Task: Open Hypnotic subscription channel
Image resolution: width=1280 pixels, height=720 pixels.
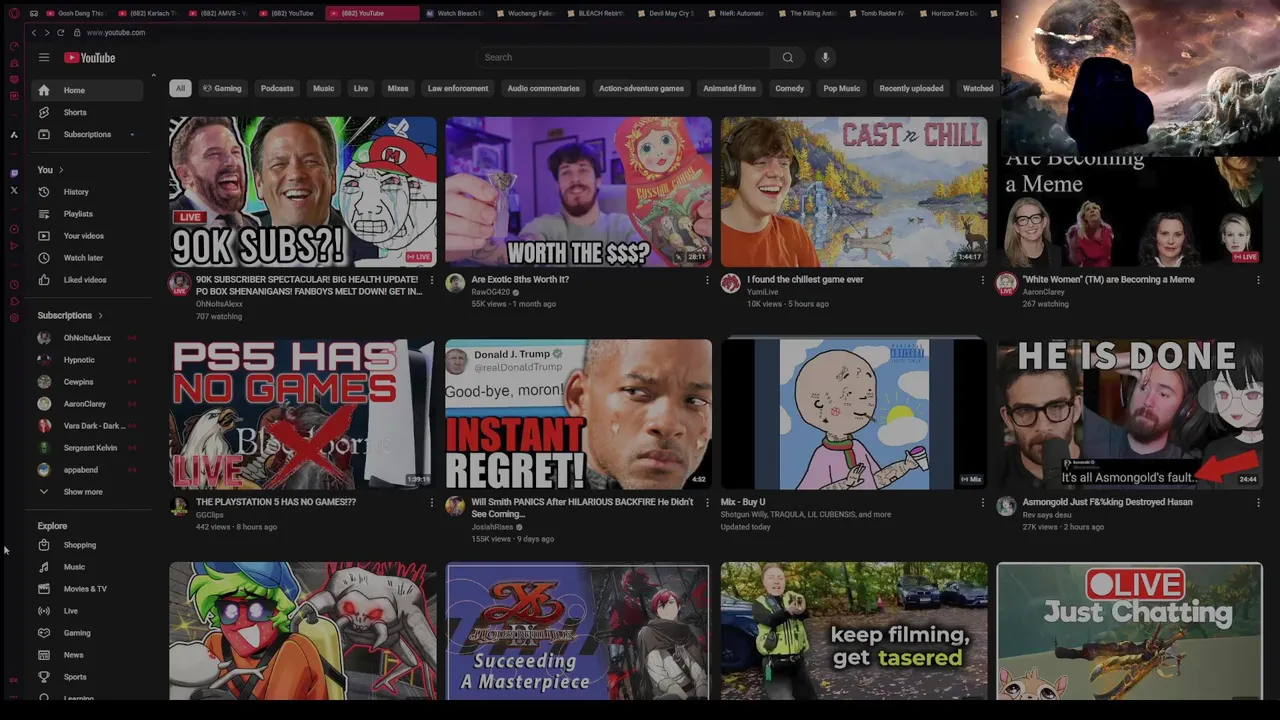Action: (86, 360)
